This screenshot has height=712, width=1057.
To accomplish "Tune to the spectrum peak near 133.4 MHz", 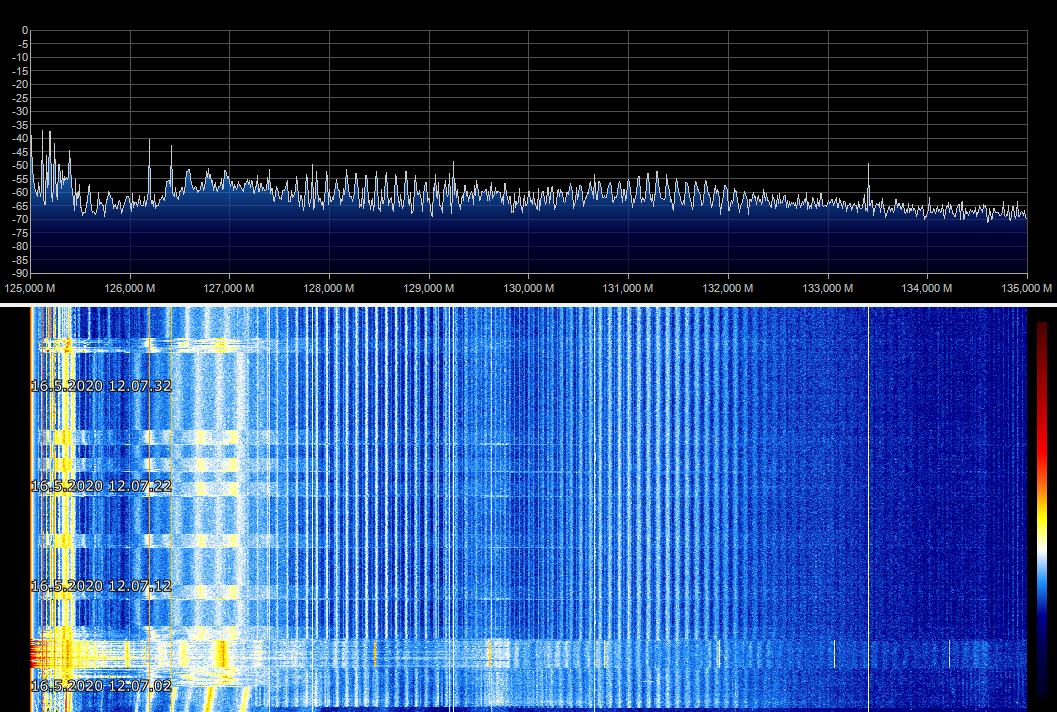I will tap(868, 166).
